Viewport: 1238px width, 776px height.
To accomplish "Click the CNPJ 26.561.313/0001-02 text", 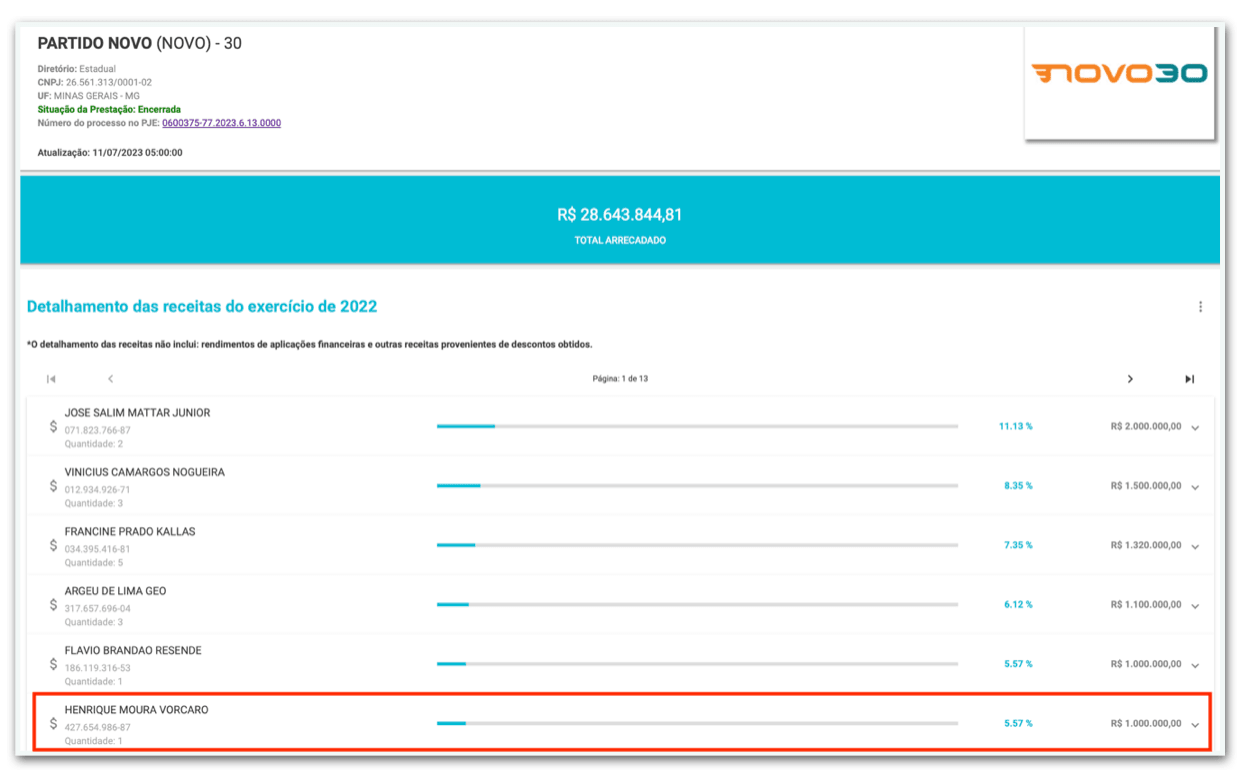I will pyautogui.click(x=94, y=82).
